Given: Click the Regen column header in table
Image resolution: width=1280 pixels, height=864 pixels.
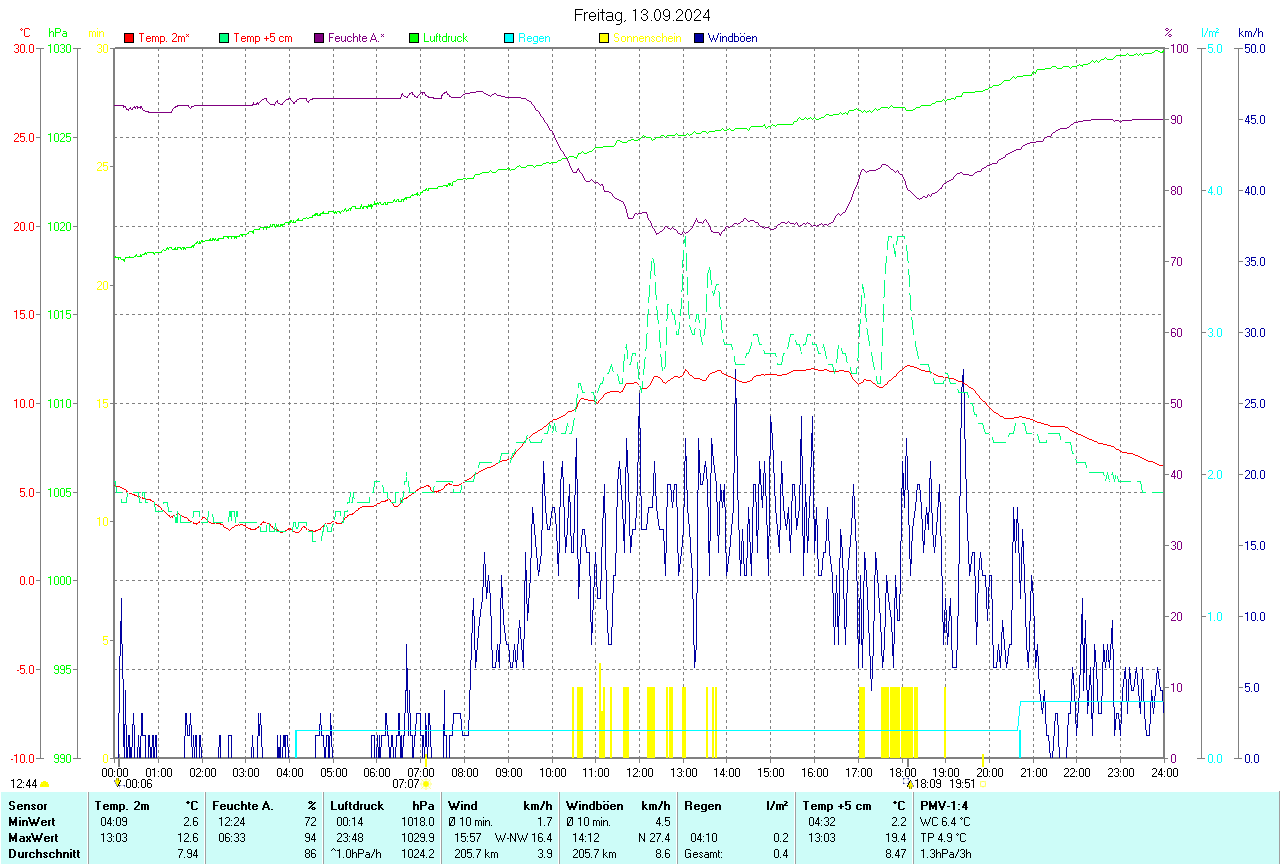Looking at the screenshot, I should click(x=702, y=805).
